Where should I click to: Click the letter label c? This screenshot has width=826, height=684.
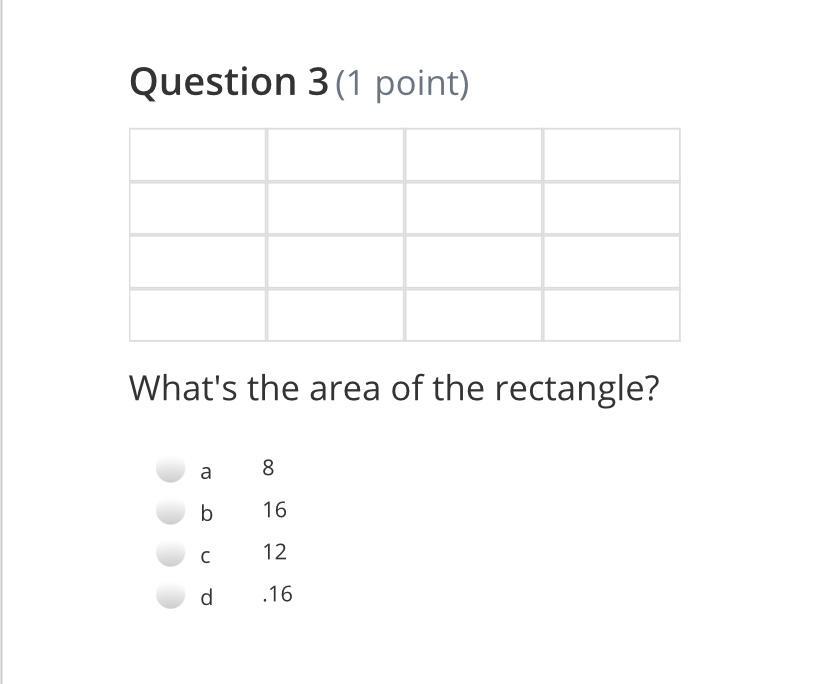point(206,556)
